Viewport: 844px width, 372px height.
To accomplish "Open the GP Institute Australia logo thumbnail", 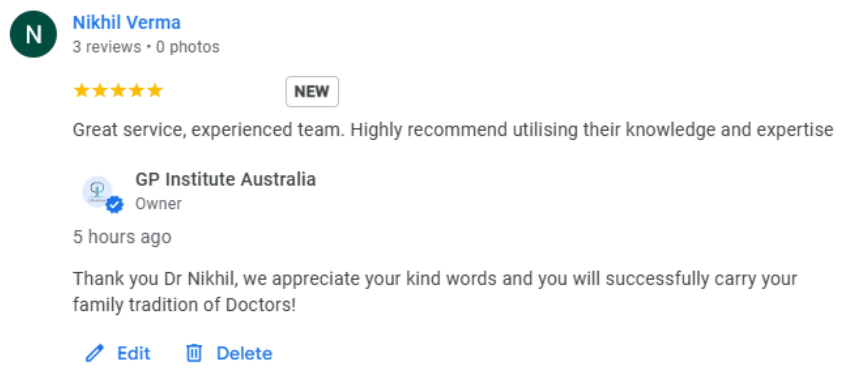I will (x=97, y=192).
